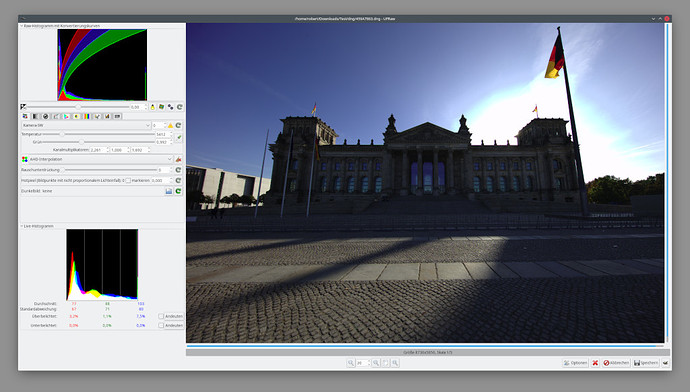
Task: Adjust the exposure compensation slider
Action: tap(78, 107)
